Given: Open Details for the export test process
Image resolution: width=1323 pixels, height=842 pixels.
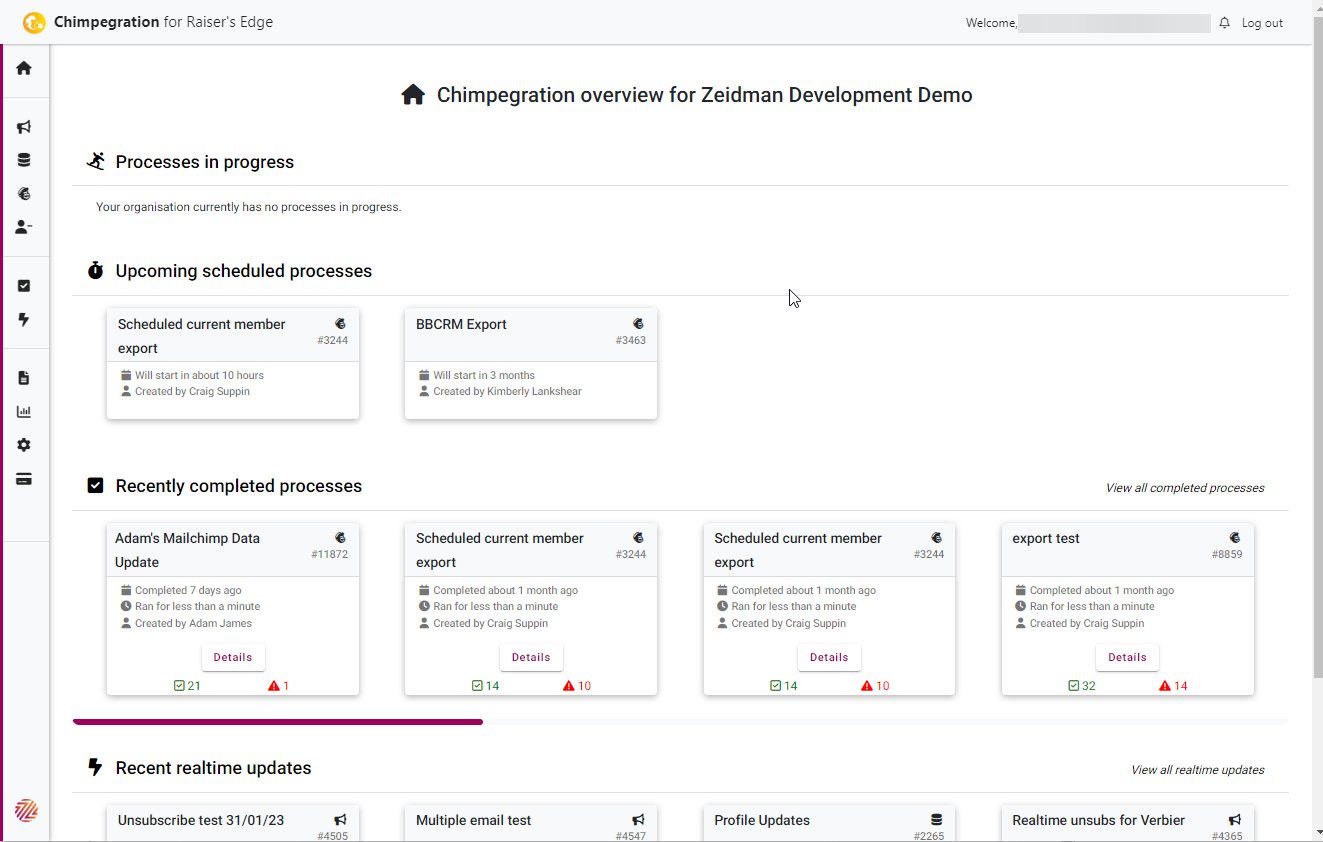Looking at the screenshot, I should [x=1127, y=657].
